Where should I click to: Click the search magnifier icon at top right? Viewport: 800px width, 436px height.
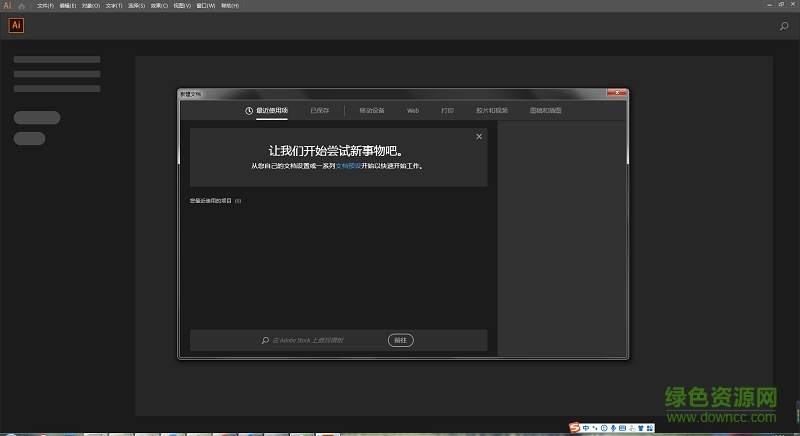(784, 27)
